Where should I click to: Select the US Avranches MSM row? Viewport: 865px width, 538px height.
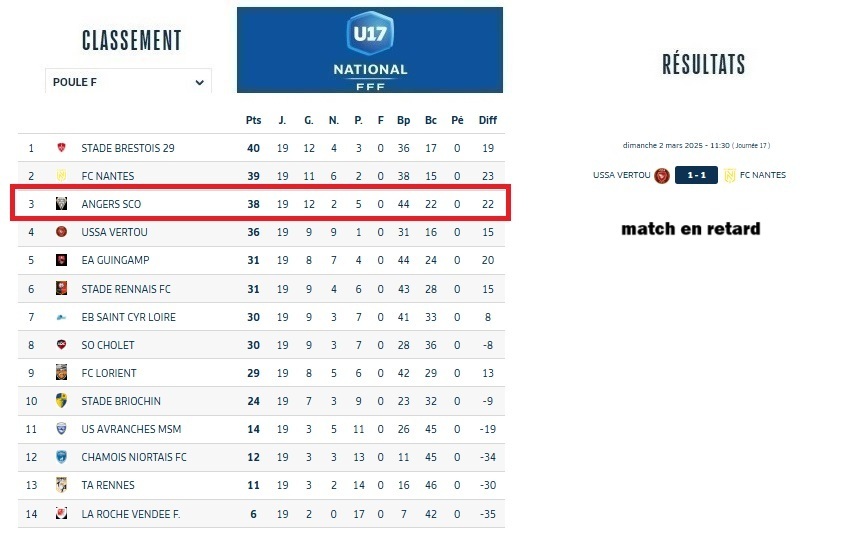click(260, 429)
